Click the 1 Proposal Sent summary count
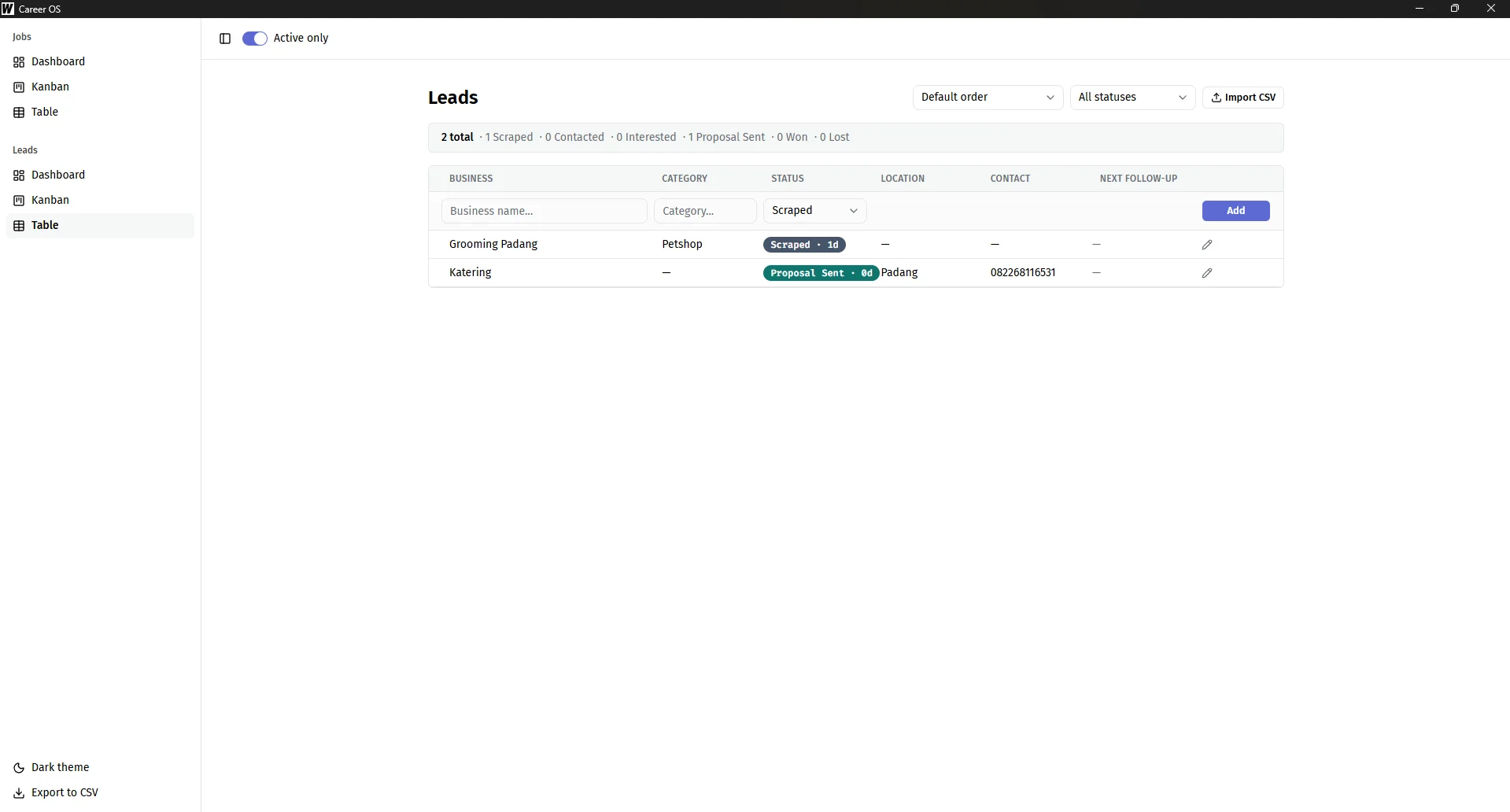 (726, 137)
